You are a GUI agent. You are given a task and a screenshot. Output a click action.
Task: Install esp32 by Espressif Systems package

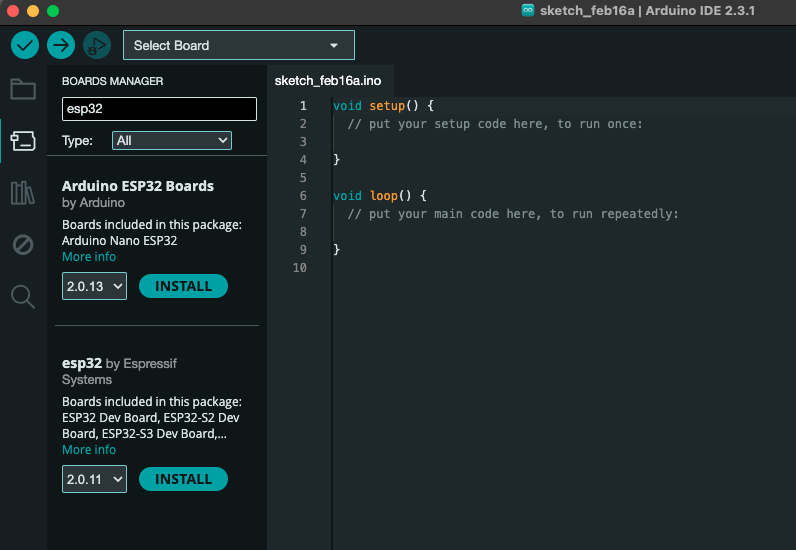pyautogui.click(x=183, y=479)
